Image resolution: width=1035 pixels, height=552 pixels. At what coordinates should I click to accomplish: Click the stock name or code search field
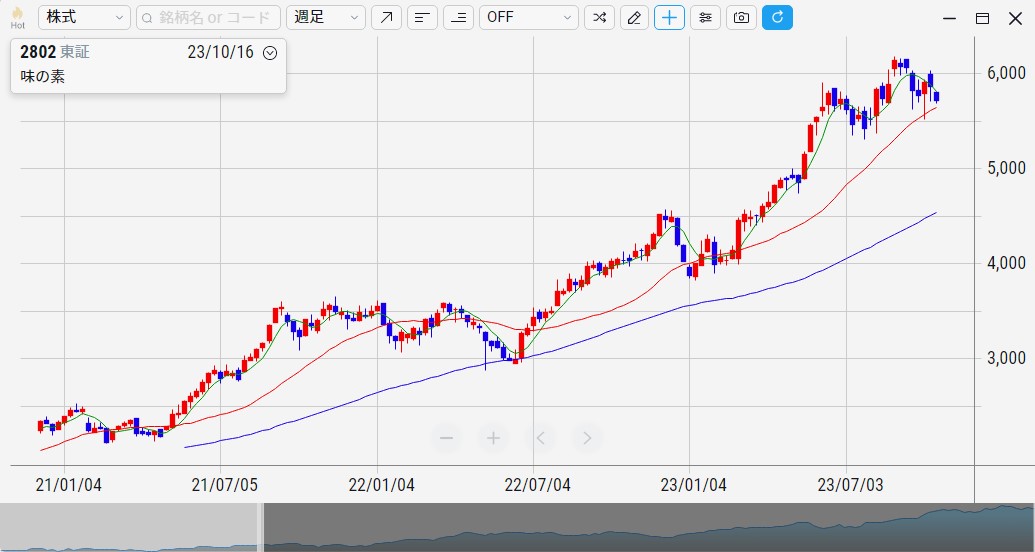coord(208,18)
